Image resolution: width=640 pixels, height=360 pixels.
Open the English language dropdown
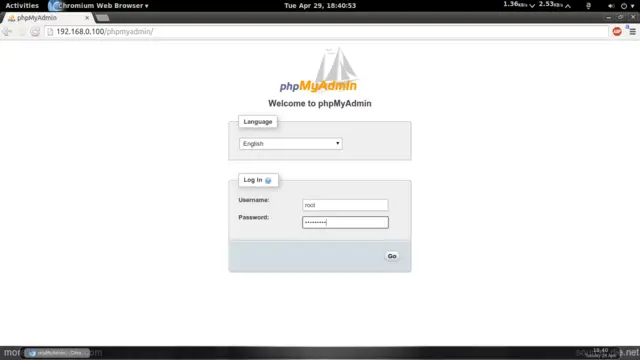tap(291, 144)
